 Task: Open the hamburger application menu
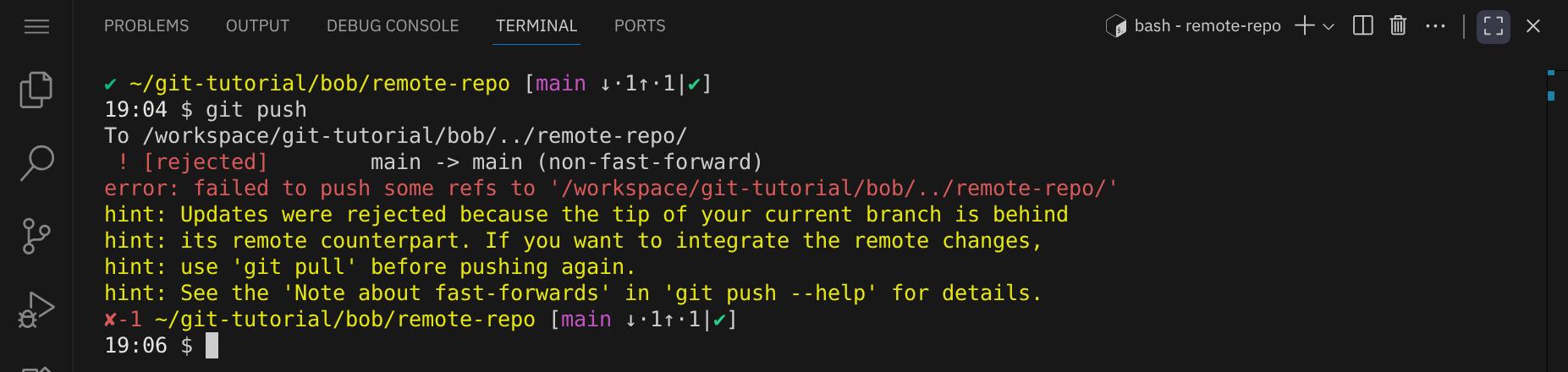click(x=36, y=27)
